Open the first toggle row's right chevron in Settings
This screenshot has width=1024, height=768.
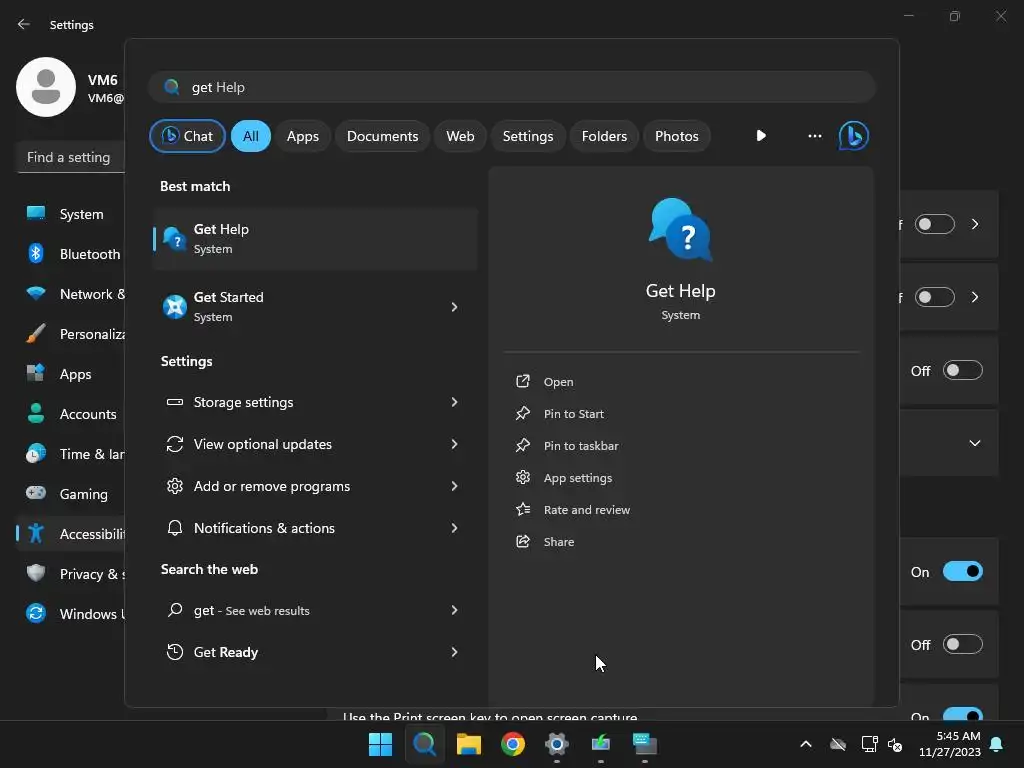(x=974, y=224)
